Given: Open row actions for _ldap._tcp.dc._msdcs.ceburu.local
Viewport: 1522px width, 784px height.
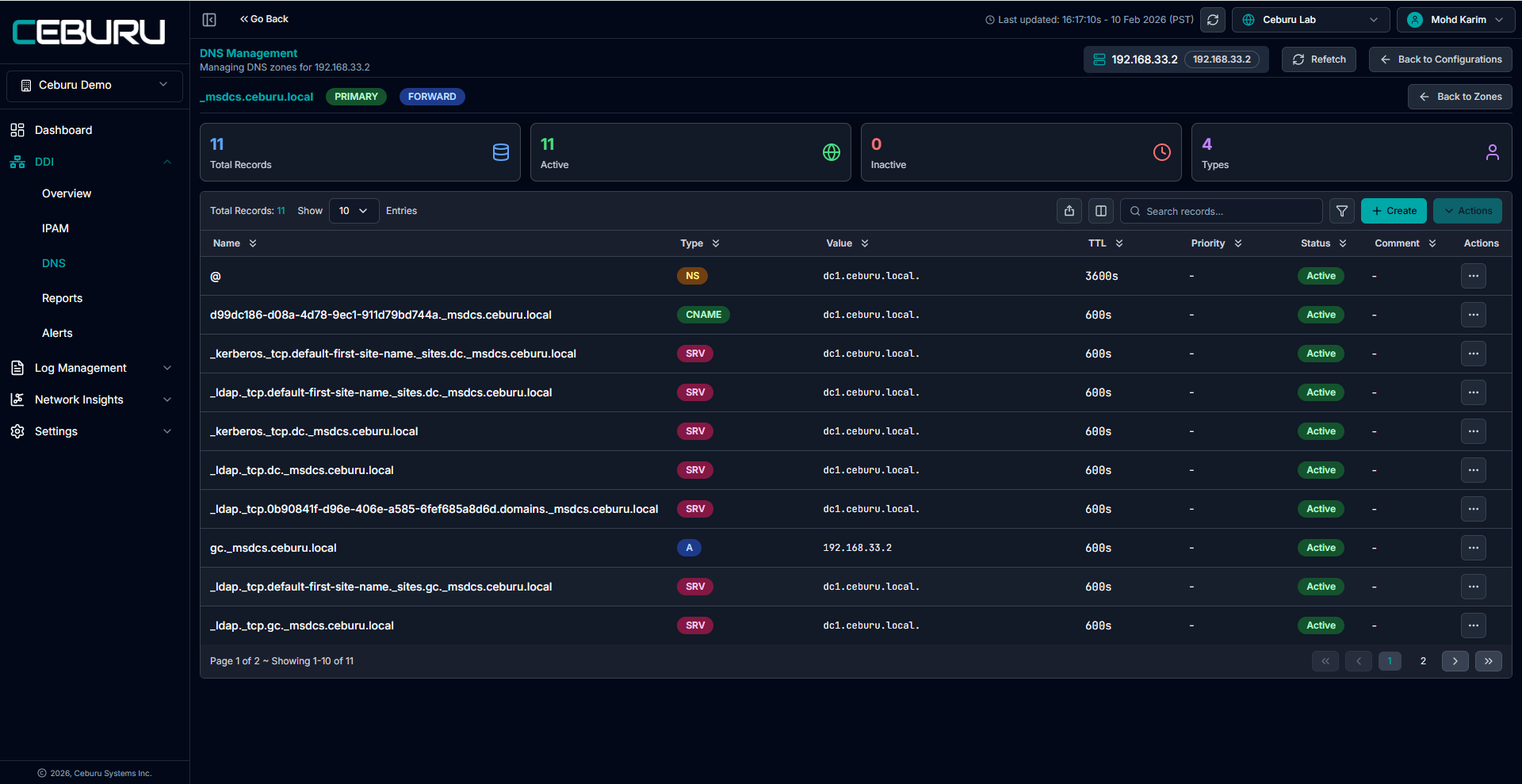Looking at the screenshot, I should coord(1474,470).
